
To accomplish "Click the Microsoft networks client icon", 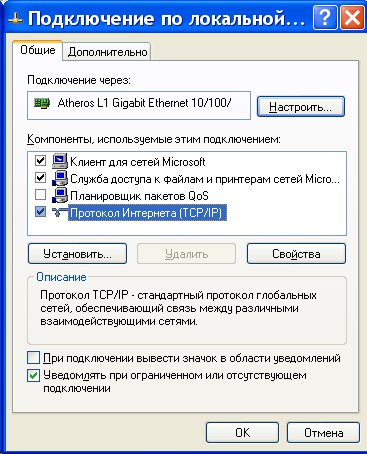I will (x=60, y=161).
